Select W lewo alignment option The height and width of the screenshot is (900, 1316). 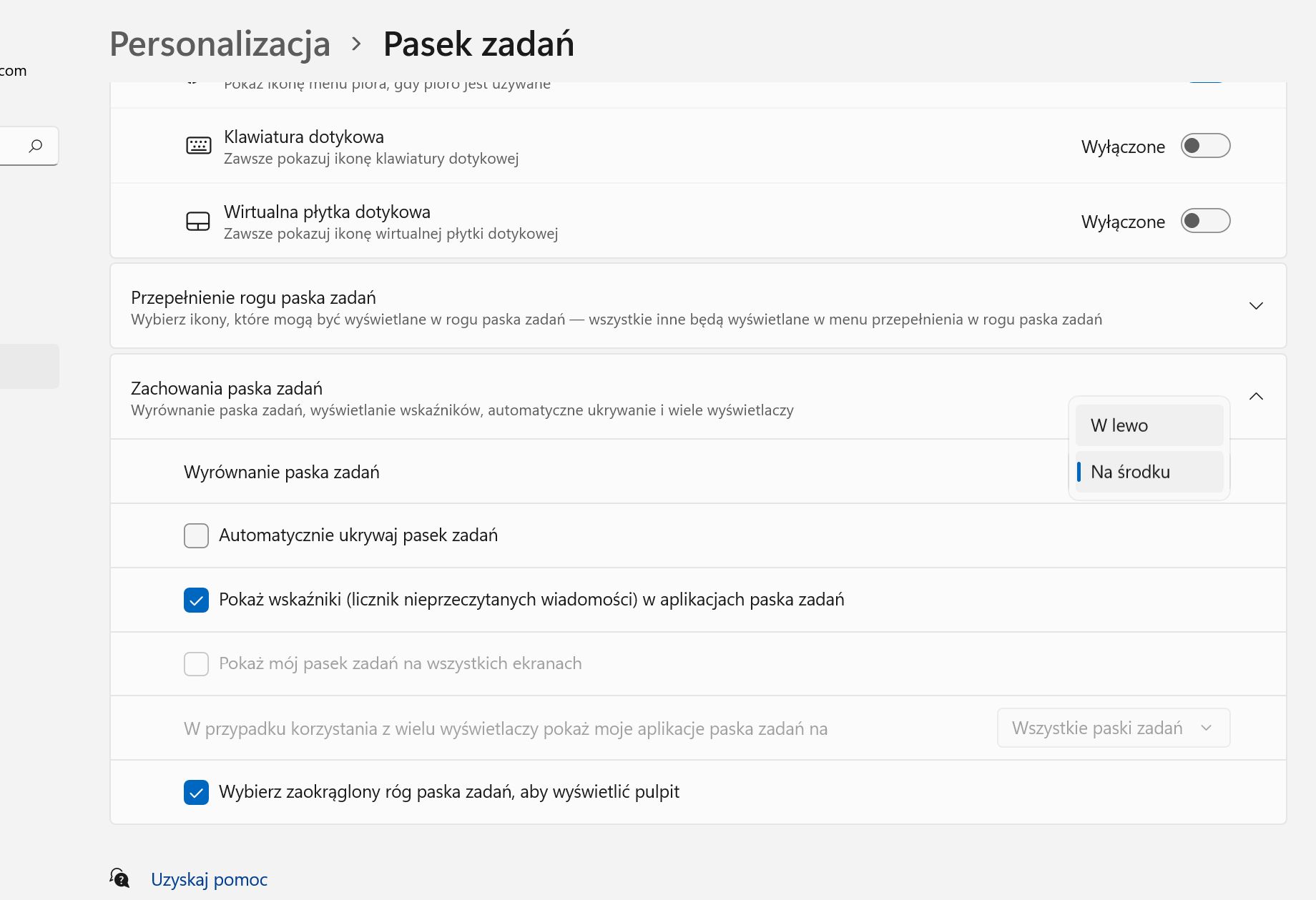tap(1147, 425)
